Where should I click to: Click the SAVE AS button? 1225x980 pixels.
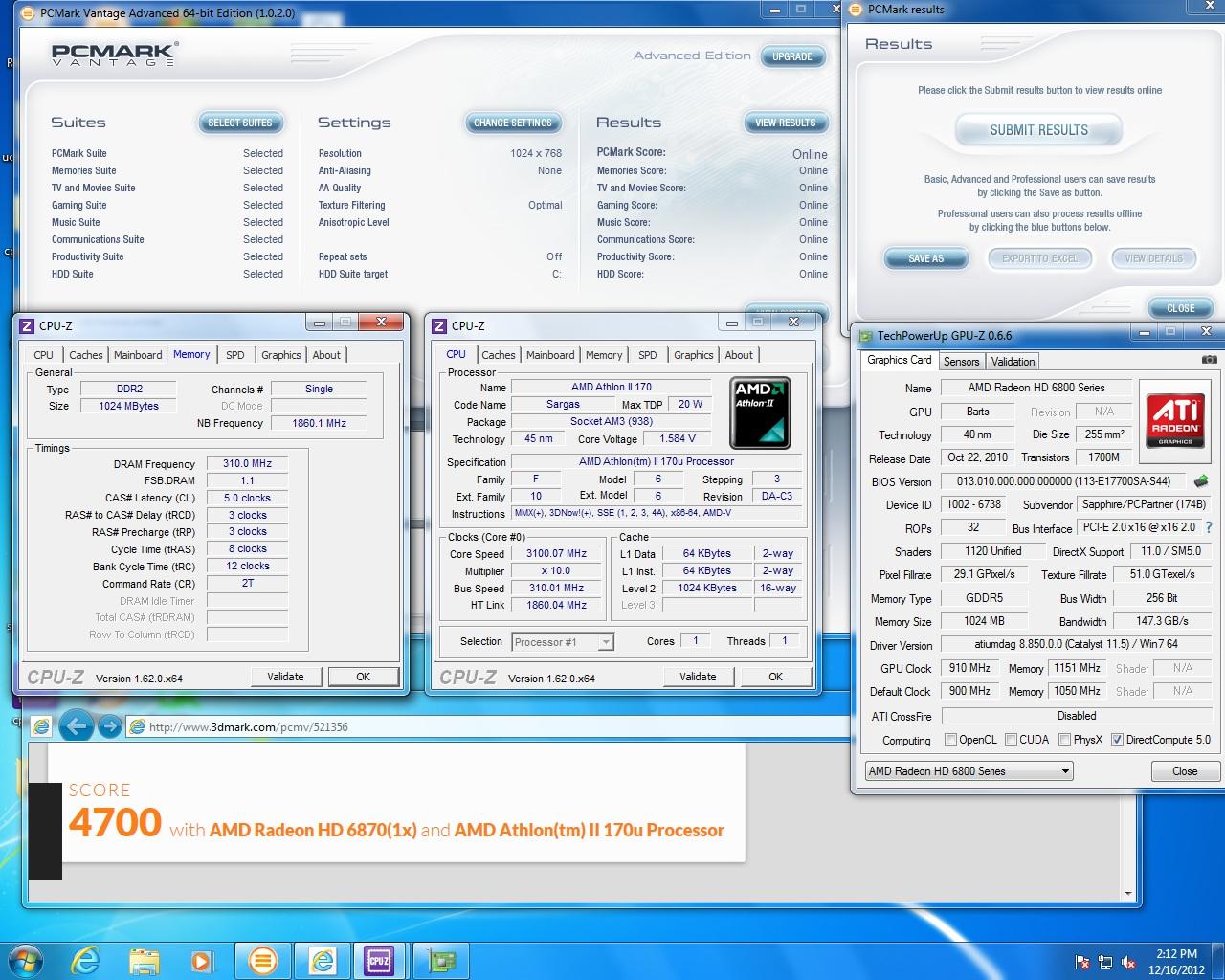(x=925, y=258)
